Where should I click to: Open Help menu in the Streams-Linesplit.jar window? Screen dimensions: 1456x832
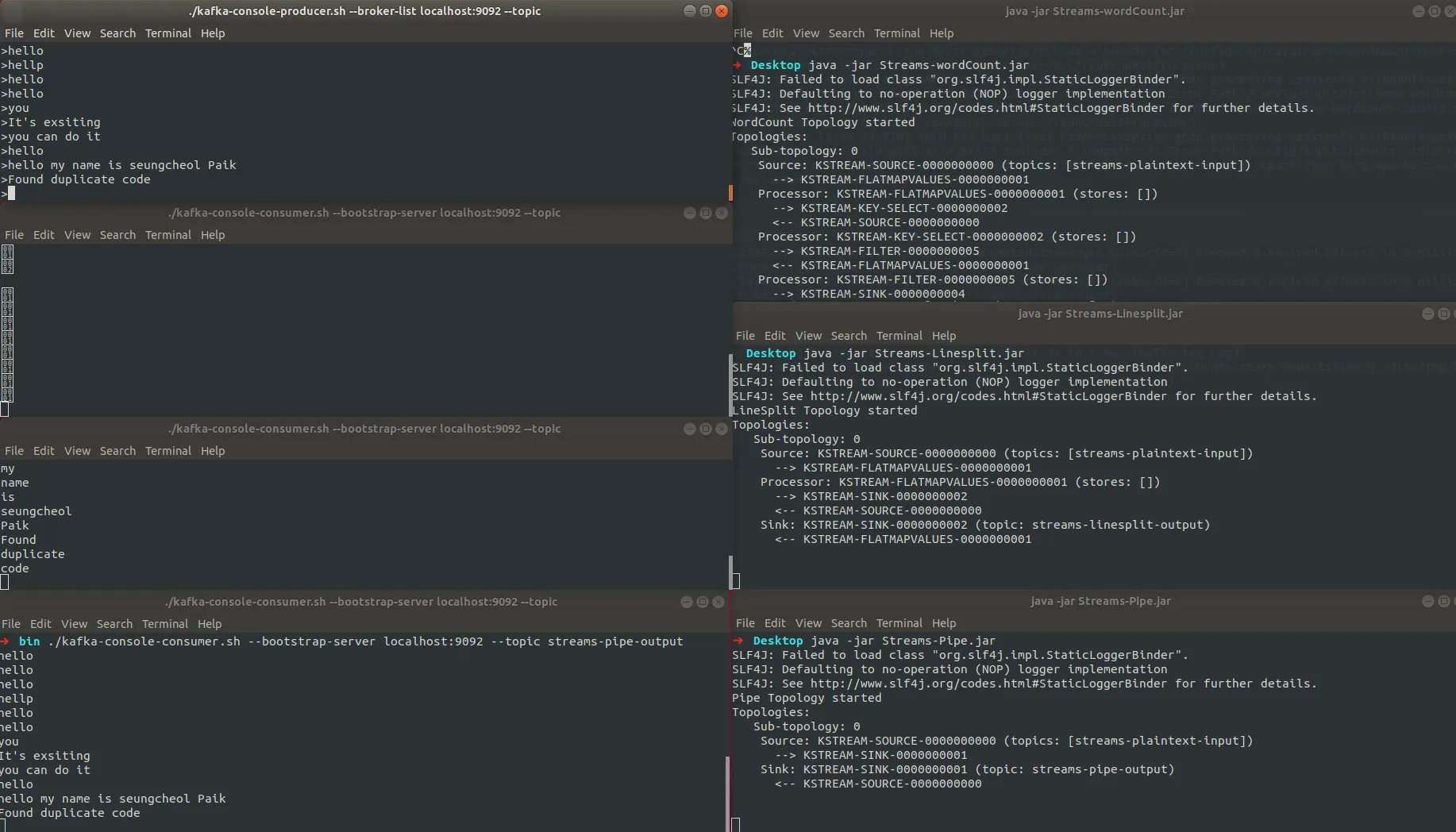pyautogui.click(x=944, y=336)
